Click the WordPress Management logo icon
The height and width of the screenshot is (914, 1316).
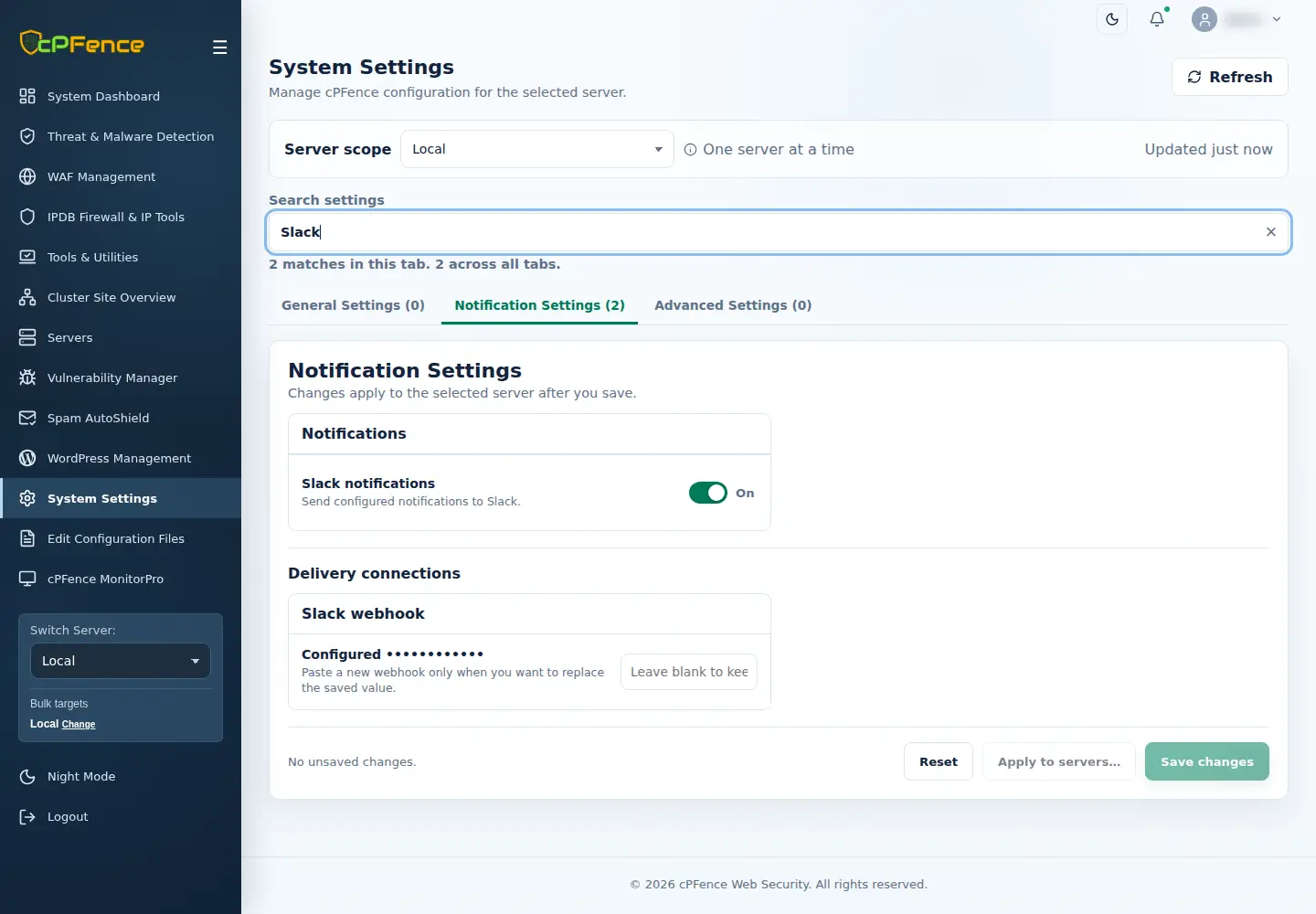click(x=27, y=458)
